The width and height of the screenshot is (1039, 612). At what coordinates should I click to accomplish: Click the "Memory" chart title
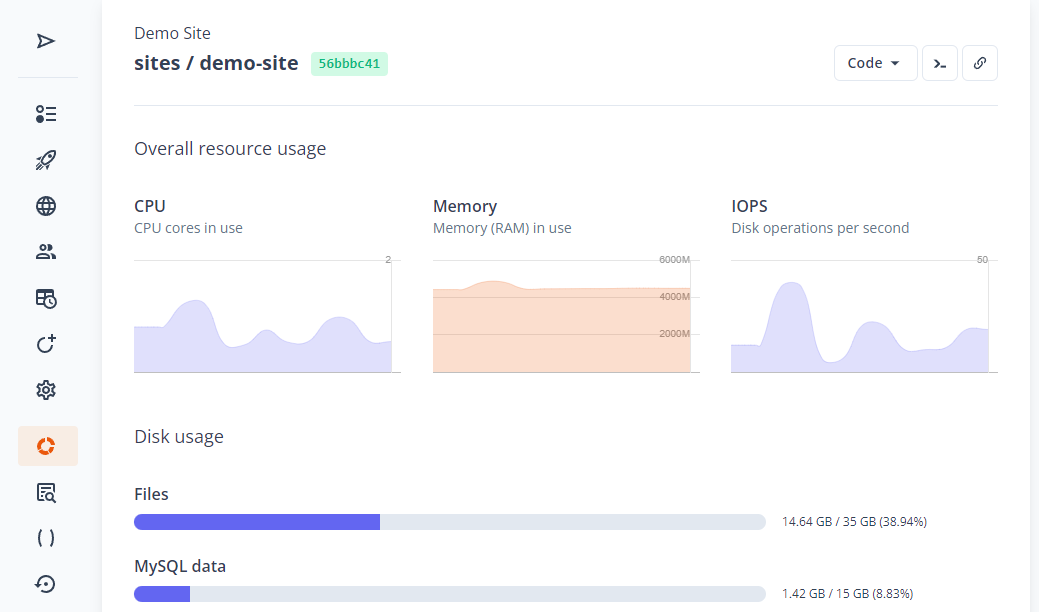coord(465,206)
